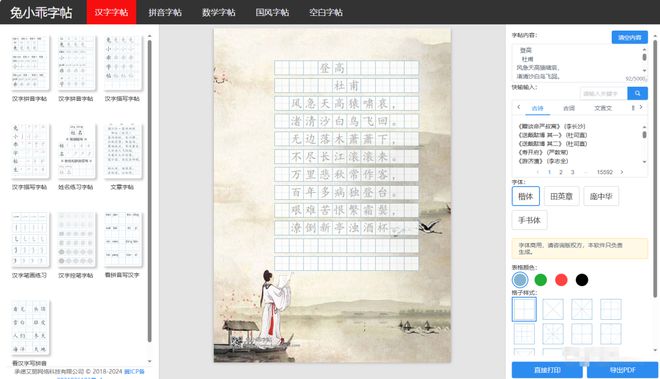The height and width of the screenshot is (379, 660).
Task: Click the 清空内容 button
Action: 629,37
